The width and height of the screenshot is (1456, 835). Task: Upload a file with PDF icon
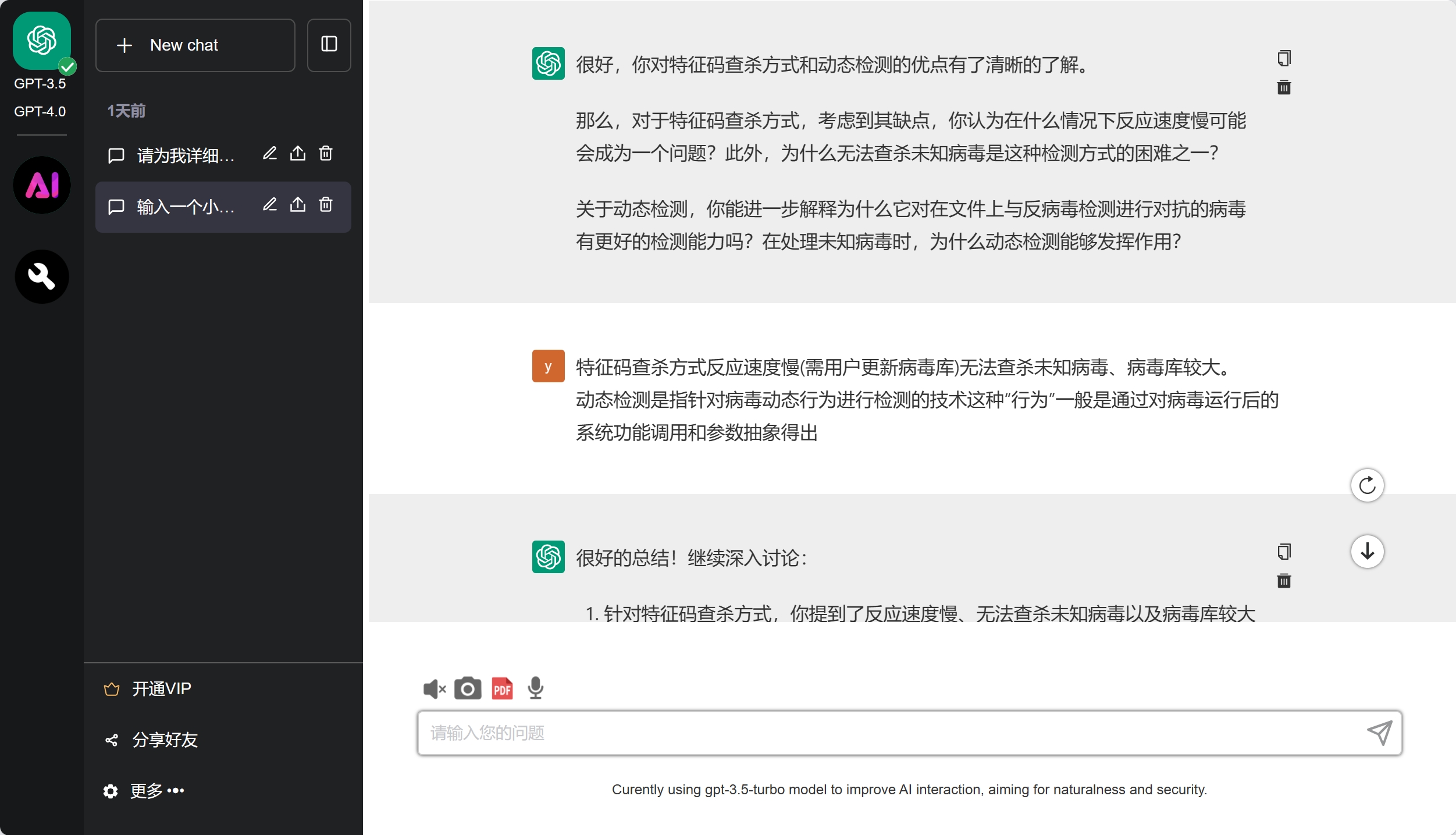(x=502, y=688)
